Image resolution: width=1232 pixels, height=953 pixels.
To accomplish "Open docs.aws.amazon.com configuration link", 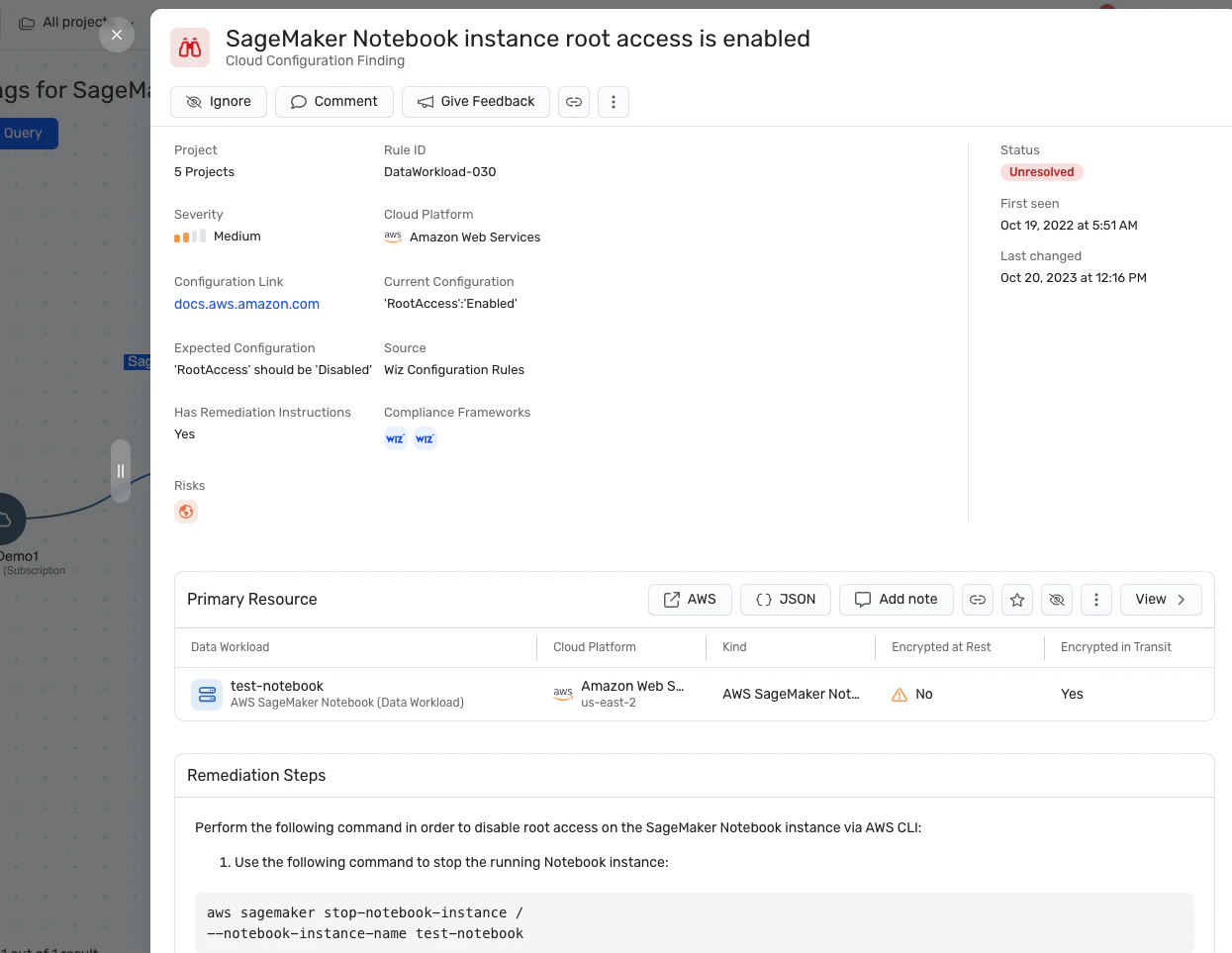I will [x=246, y=304].
